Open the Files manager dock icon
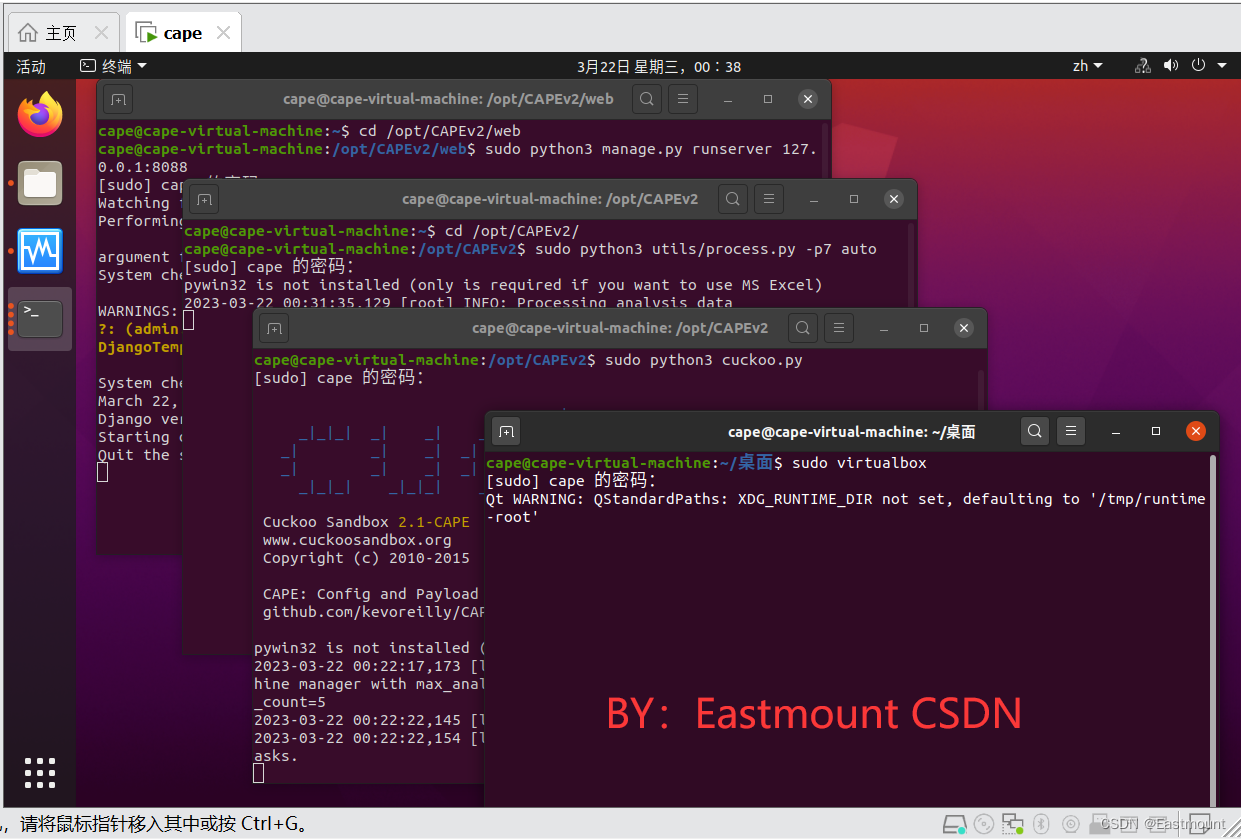This screenshot has width=1241, height=839. pyautogui.click(x=40, y=183)
